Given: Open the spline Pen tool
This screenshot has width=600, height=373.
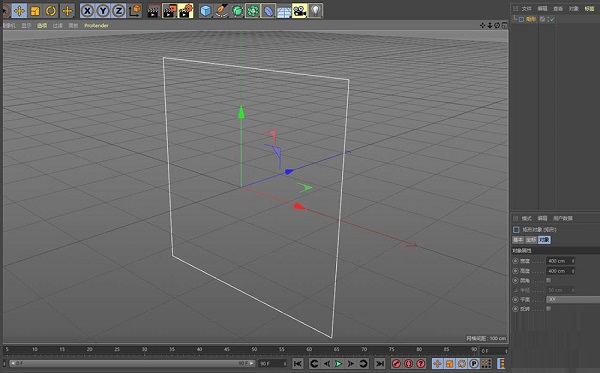Looking at the screenshot, I should tap(222, 11).
